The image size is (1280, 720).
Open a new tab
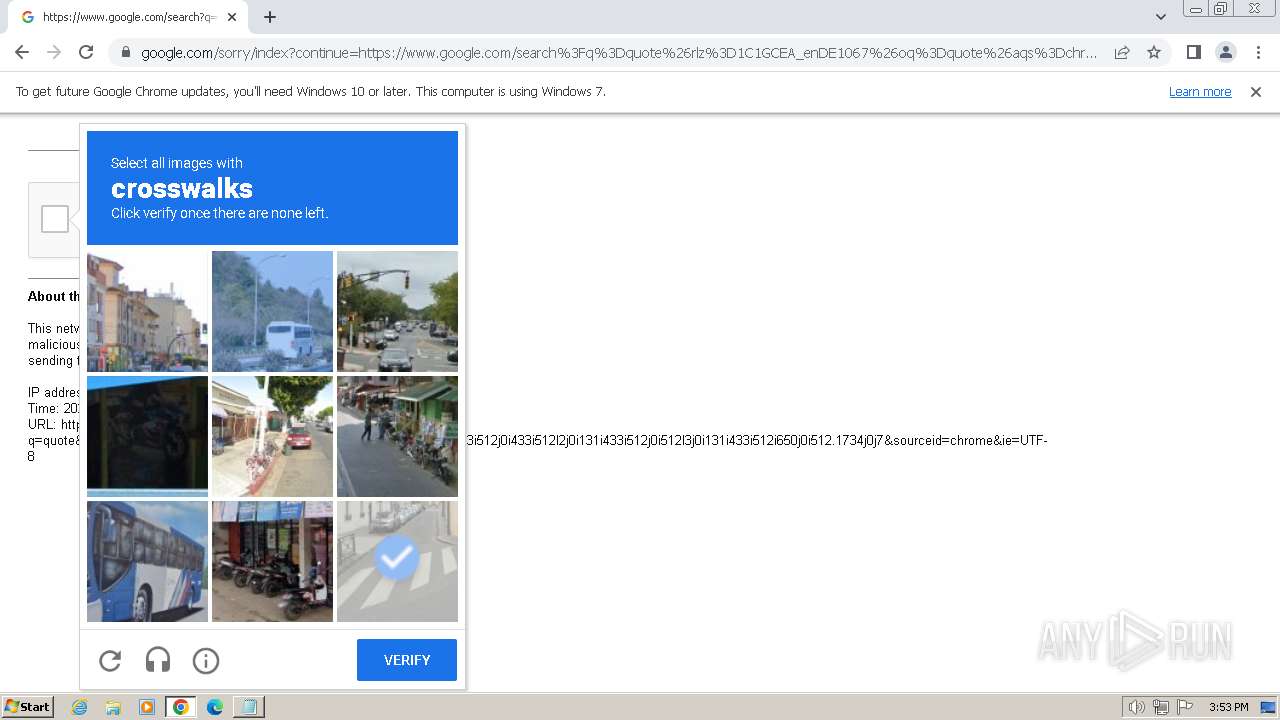click(270, 17)
